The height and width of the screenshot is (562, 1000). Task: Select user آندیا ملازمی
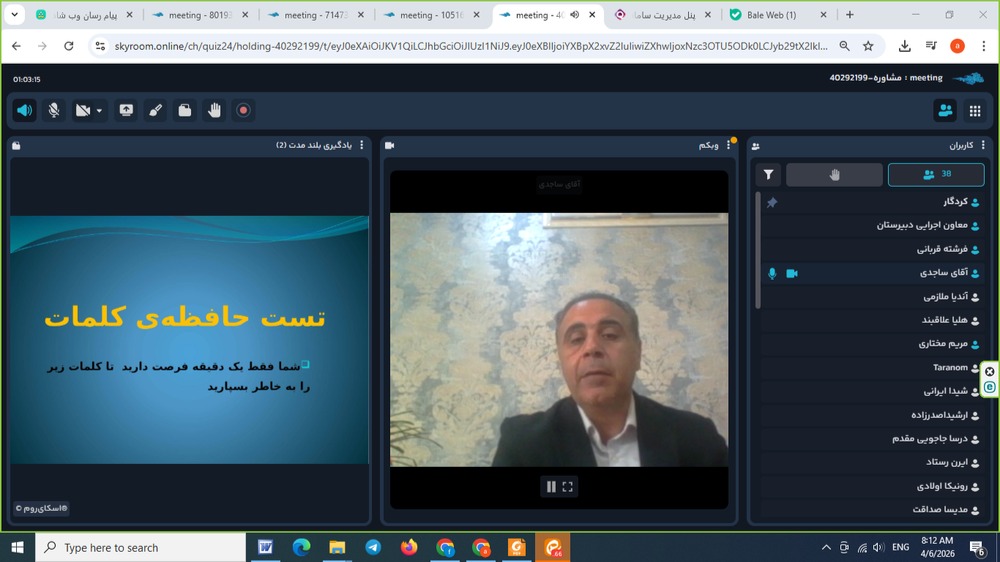tap(873, 297)
